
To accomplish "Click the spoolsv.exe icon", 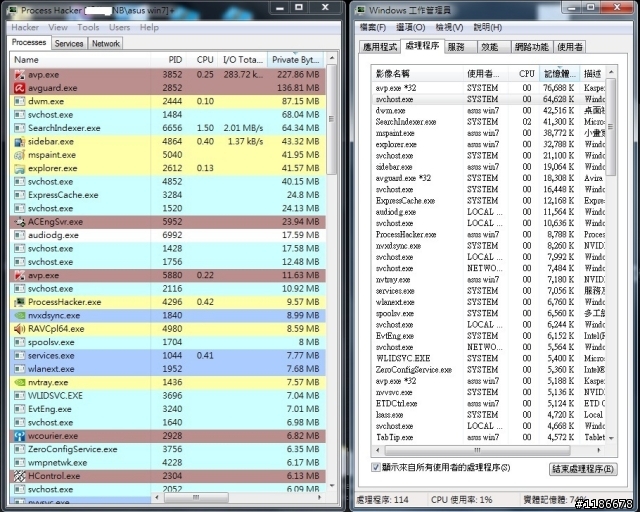I will pos(19,342).
